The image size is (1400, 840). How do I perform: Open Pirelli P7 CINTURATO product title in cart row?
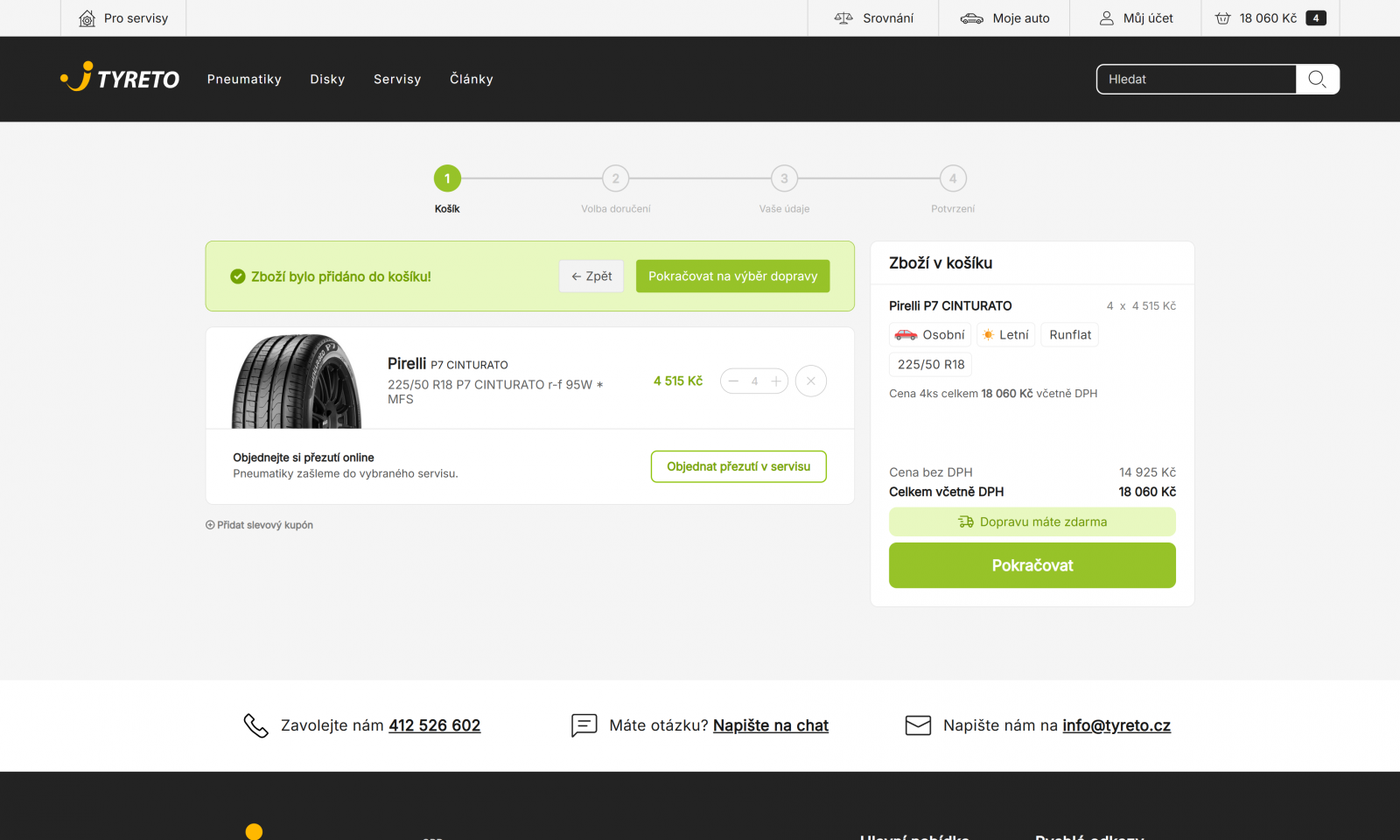point(447,364)
